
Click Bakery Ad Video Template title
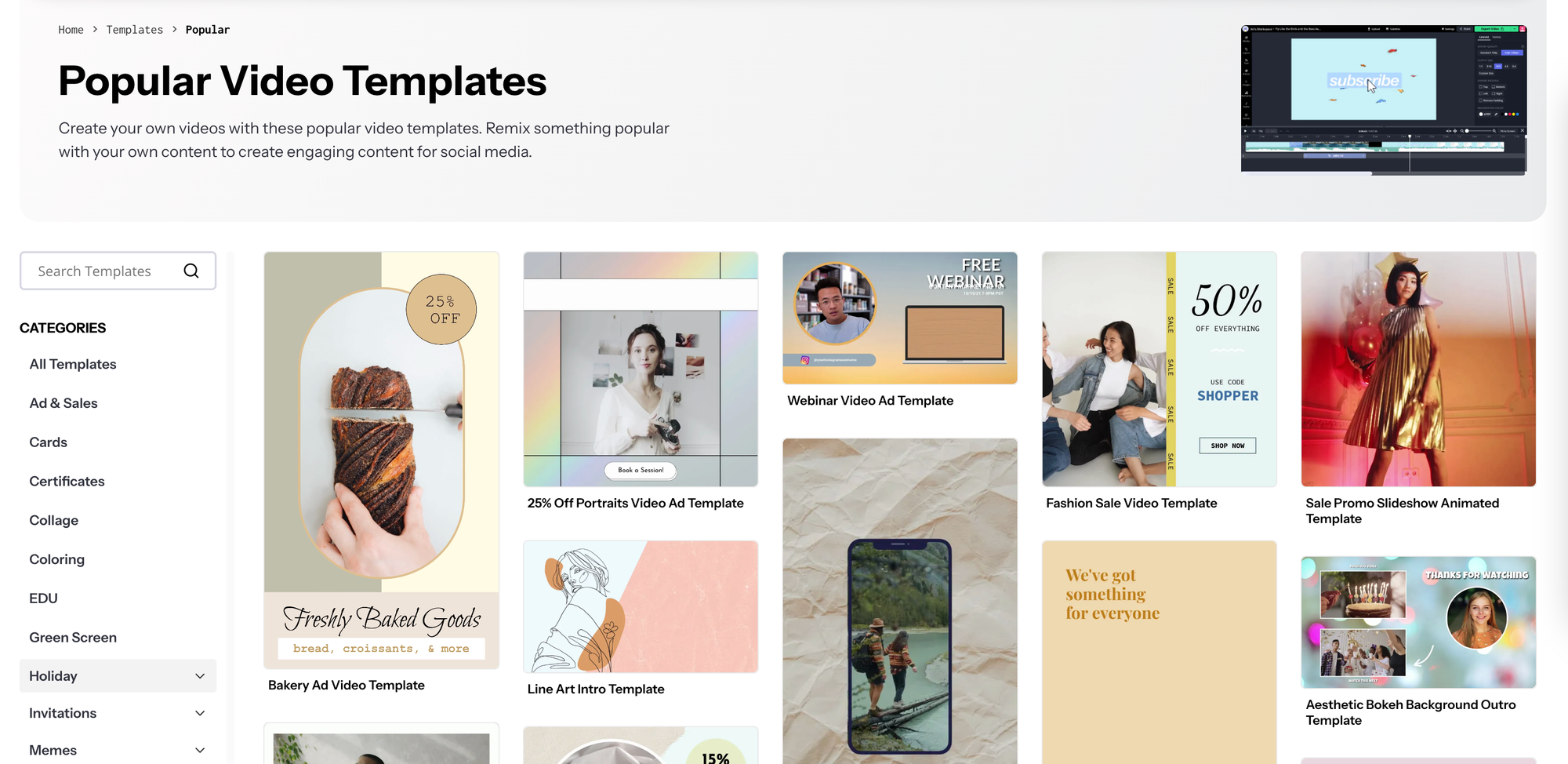pyautogui.click(x=347, y=685)
